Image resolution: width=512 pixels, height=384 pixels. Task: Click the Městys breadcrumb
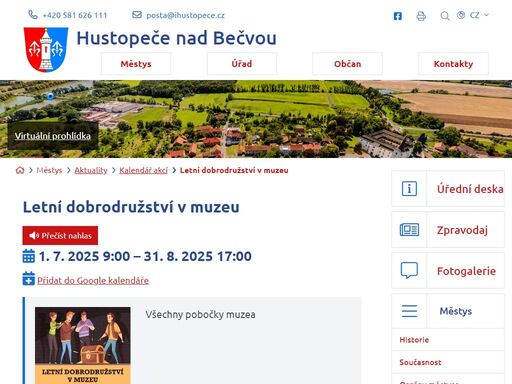(x=49, y=170)
